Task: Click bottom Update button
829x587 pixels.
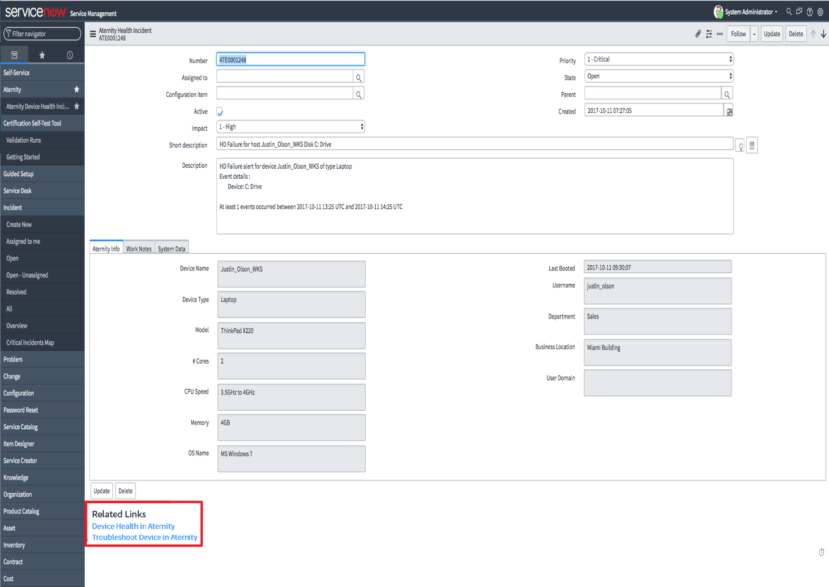Action: point(102,491)
